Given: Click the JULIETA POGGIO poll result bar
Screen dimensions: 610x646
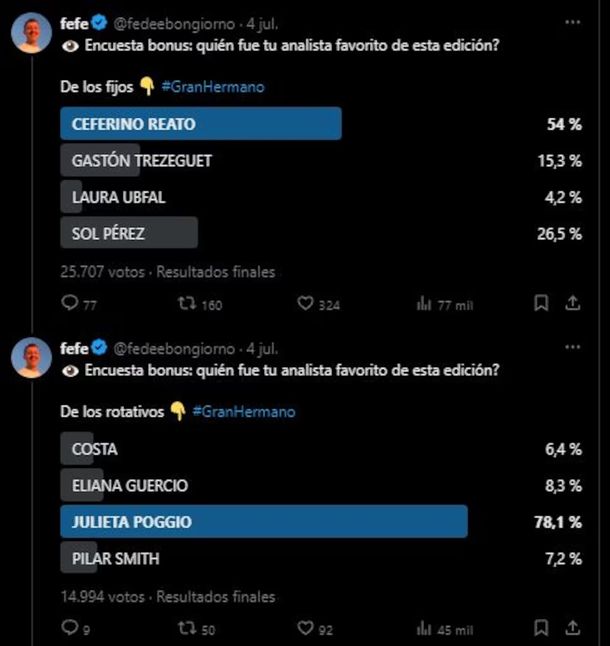Looking at the screenshot, I should [x=264, y=521].
